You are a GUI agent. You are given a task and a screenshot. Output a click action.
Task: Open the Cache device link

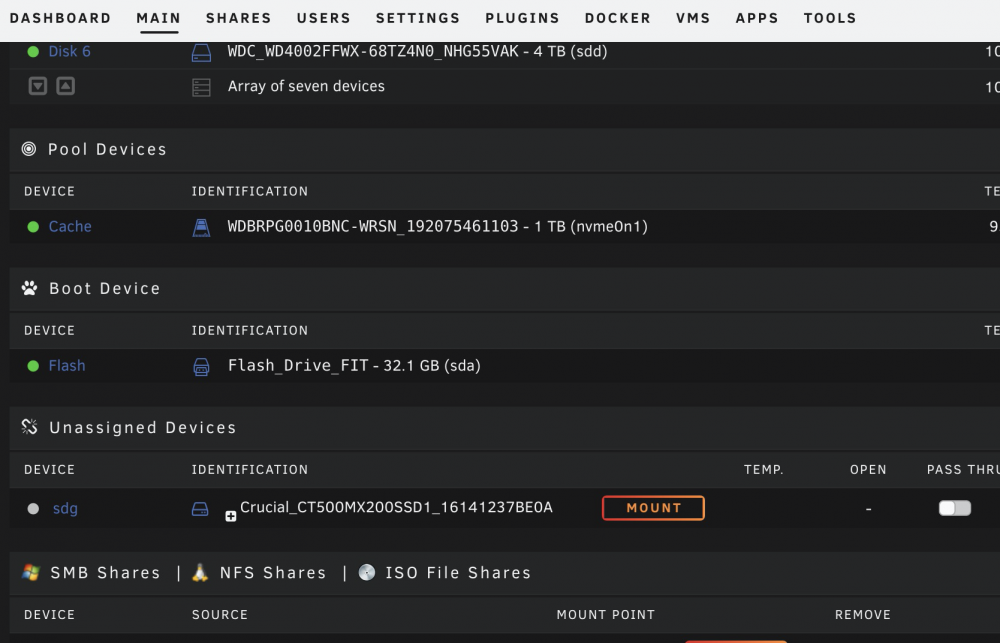point(70,226)
